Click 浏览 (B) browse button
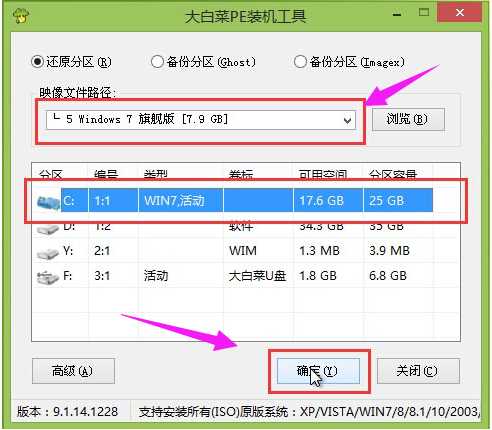The image size is (492, 430). pos(408,119)
